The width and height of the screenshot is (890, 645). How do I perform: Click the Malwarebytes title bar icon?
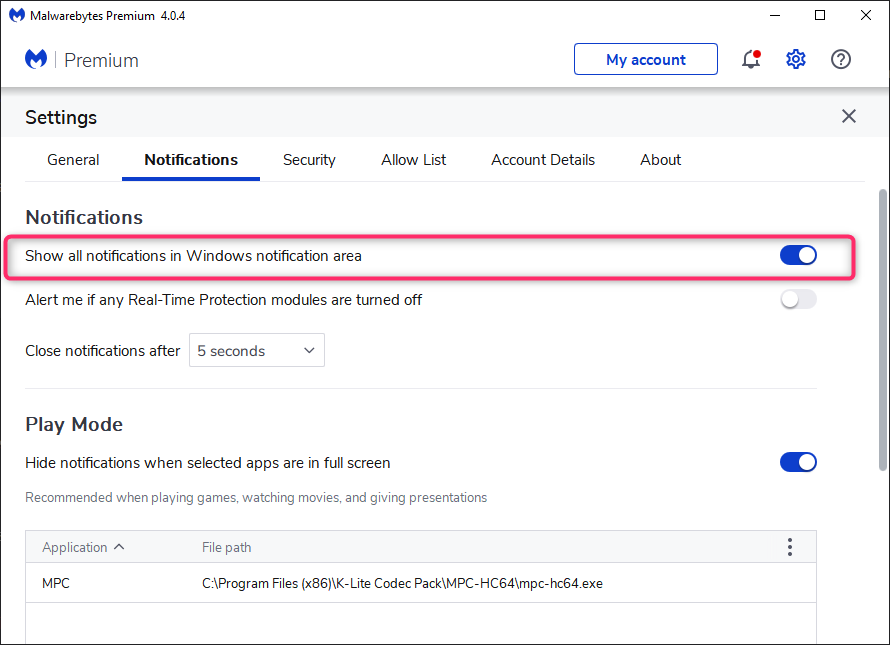click(17, 15)
